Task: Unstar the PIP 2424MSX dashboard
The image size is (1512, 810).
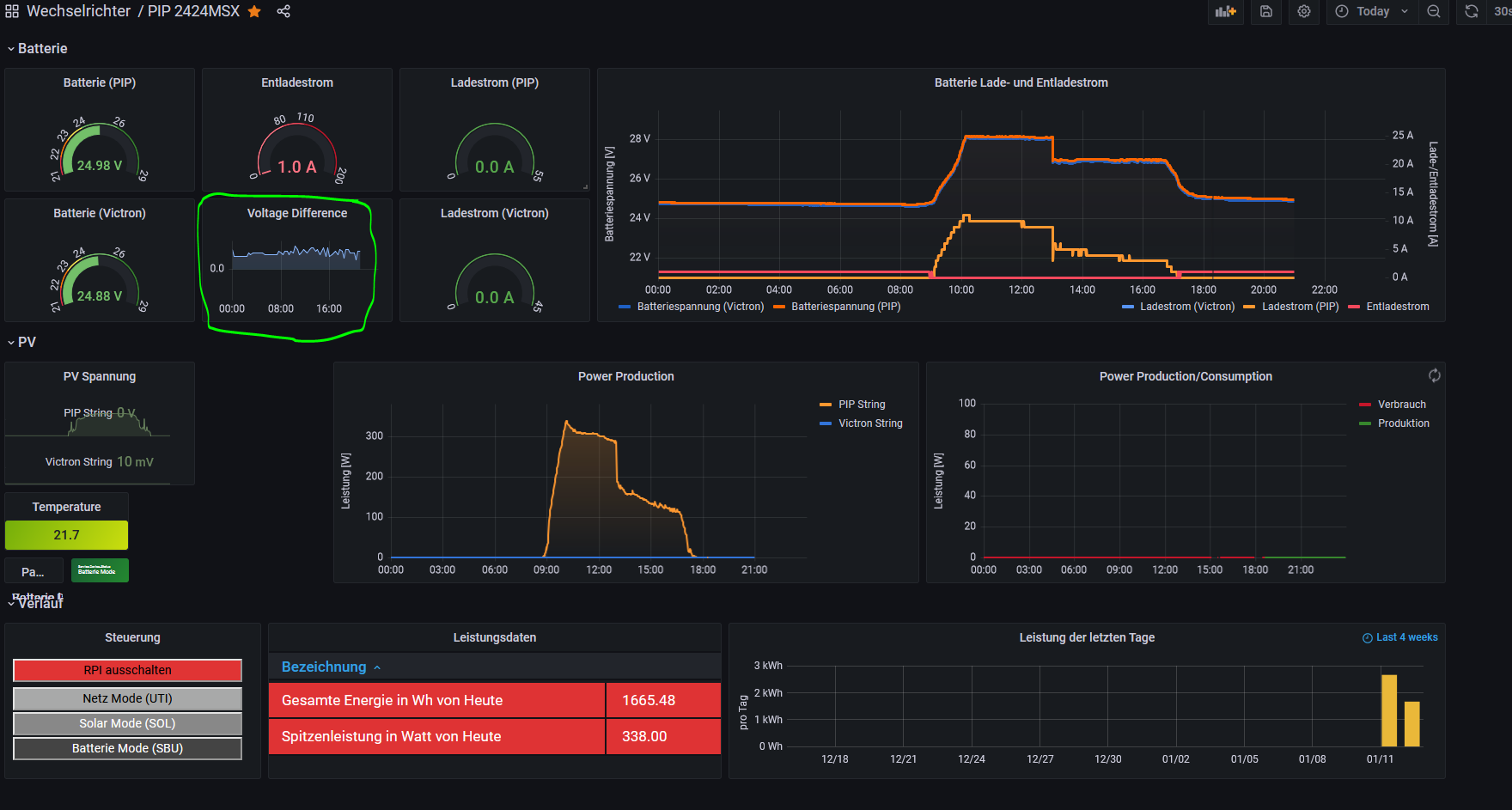Action: pyautogui.click(x=254, y=11)
